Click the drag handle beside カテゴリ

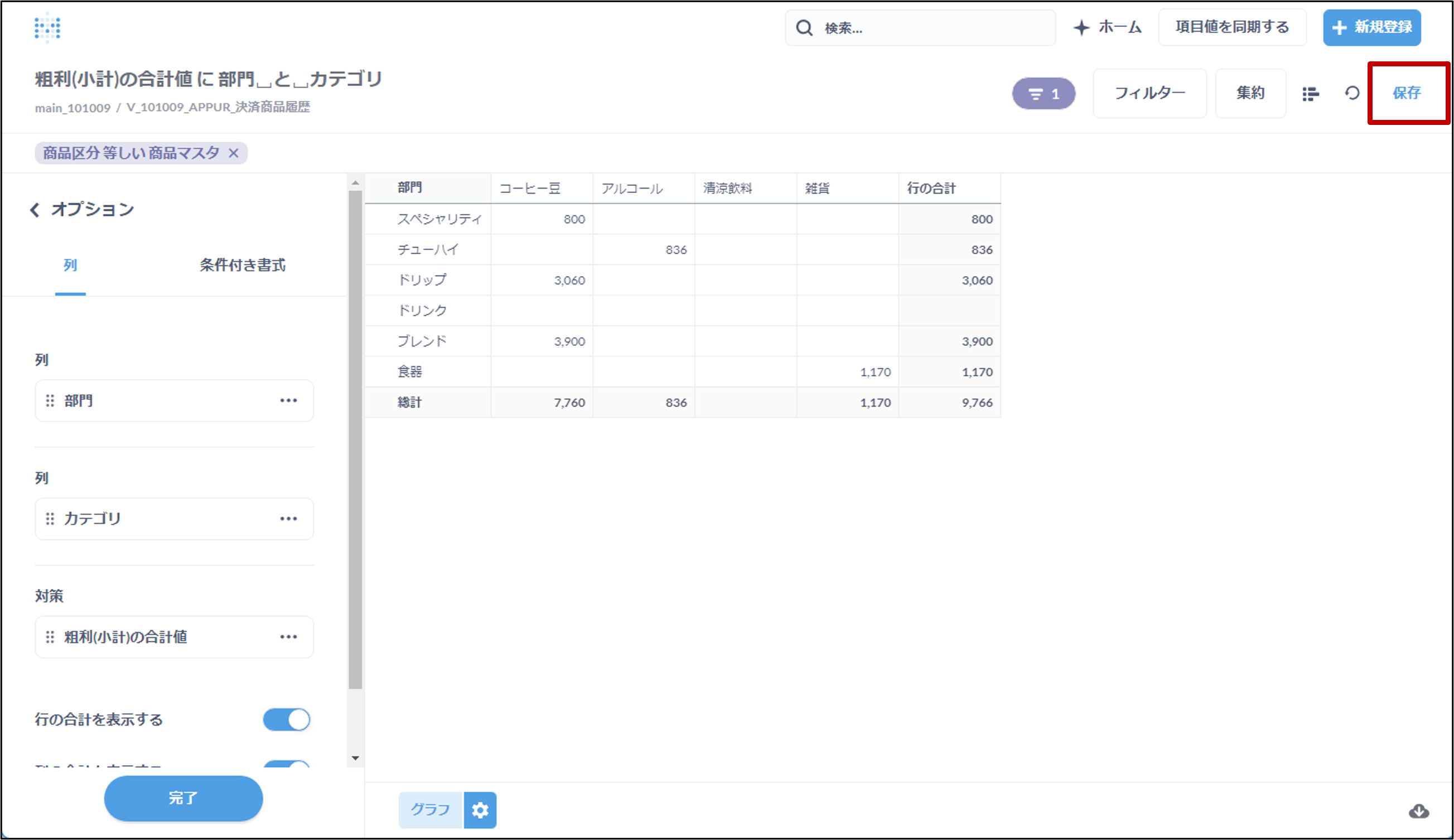tap(50, 519)
